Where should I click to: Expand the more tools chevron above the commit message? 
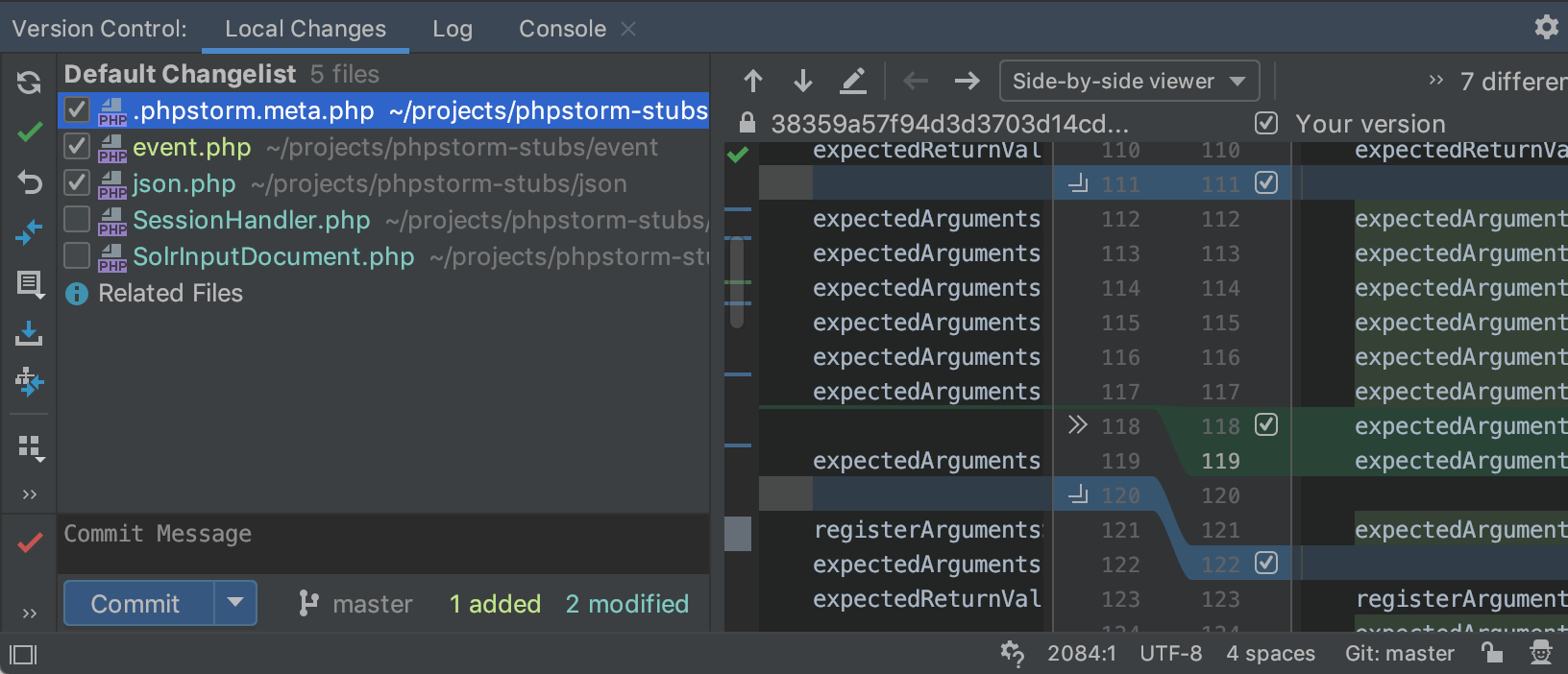[29, 494]
